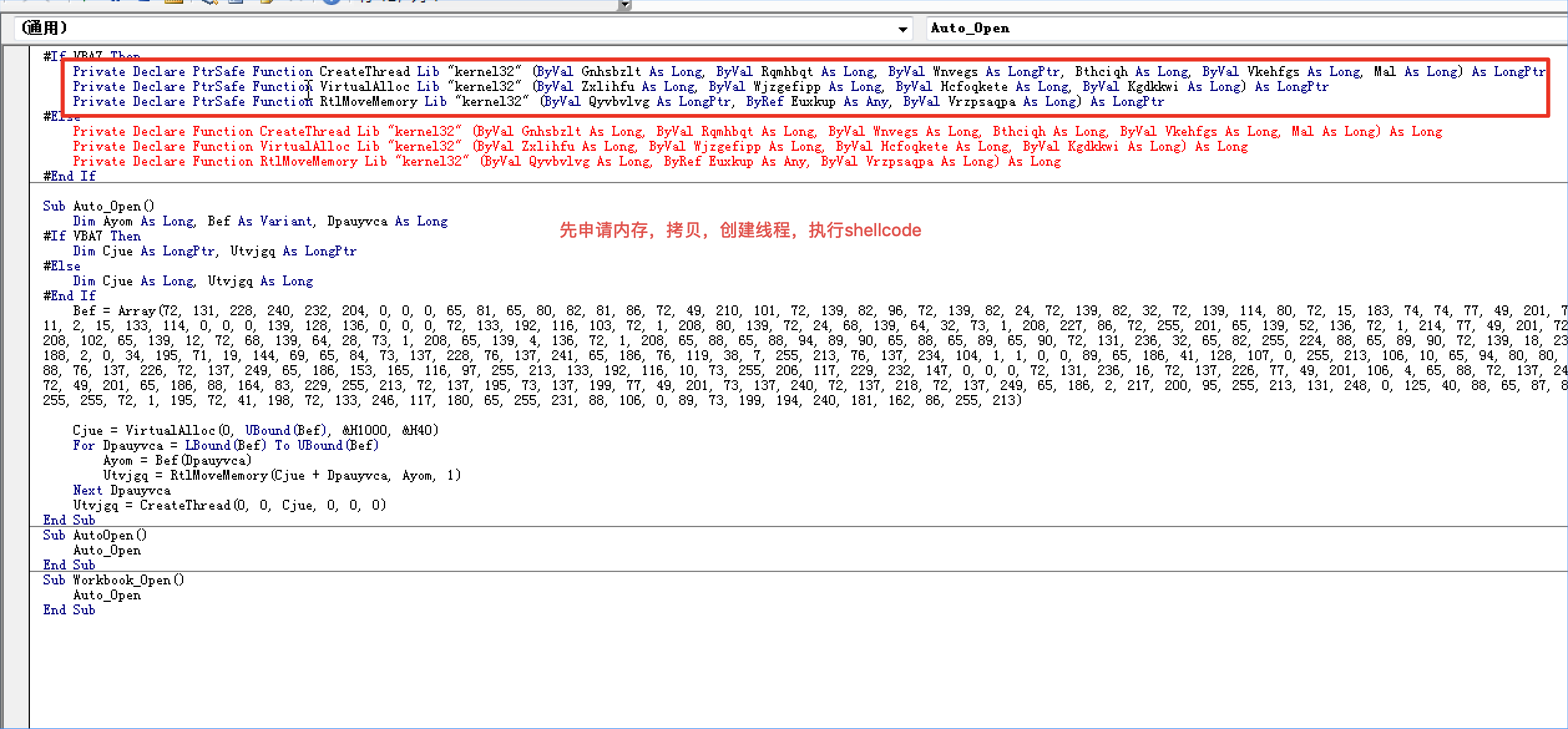Click "For Dpauyvca = LBound(Bef) To UBound(Bef)"
Screen dimensions: 1568x729
click(x=226, y=445)
